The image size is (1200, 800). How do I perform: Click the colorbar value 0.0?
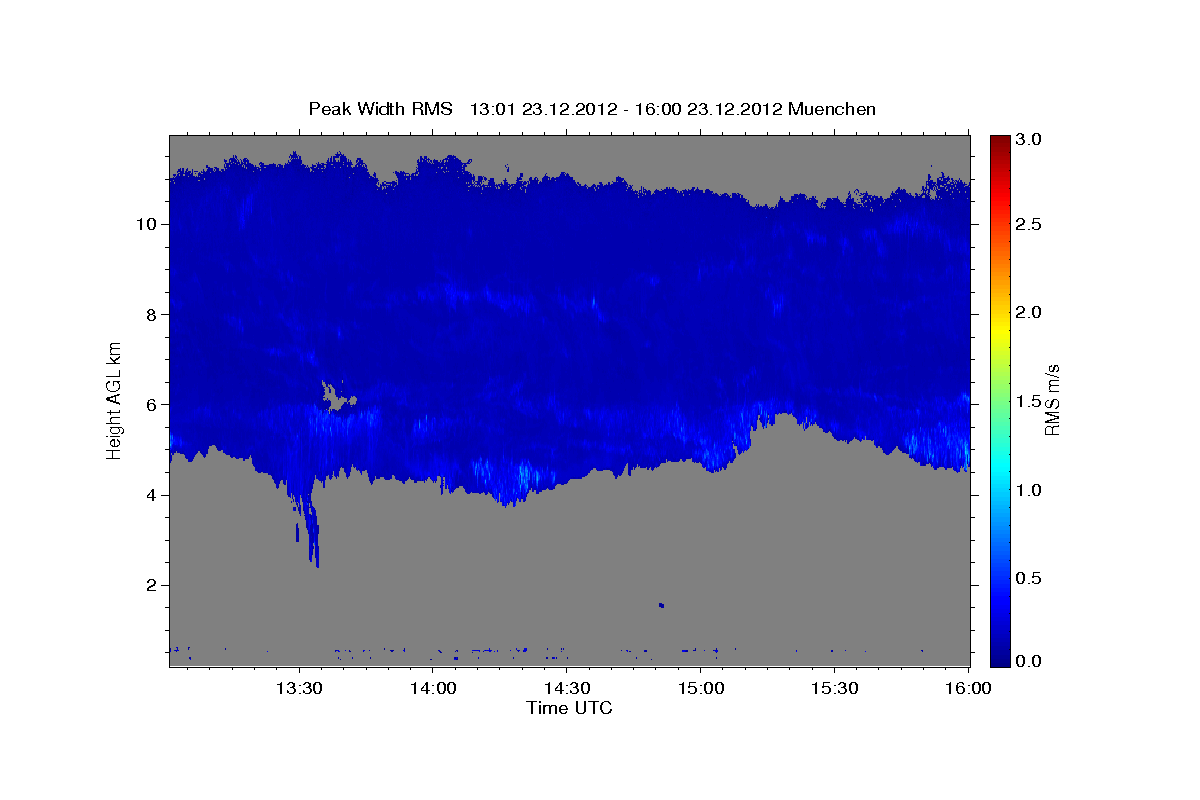[x=1031, y=661]
